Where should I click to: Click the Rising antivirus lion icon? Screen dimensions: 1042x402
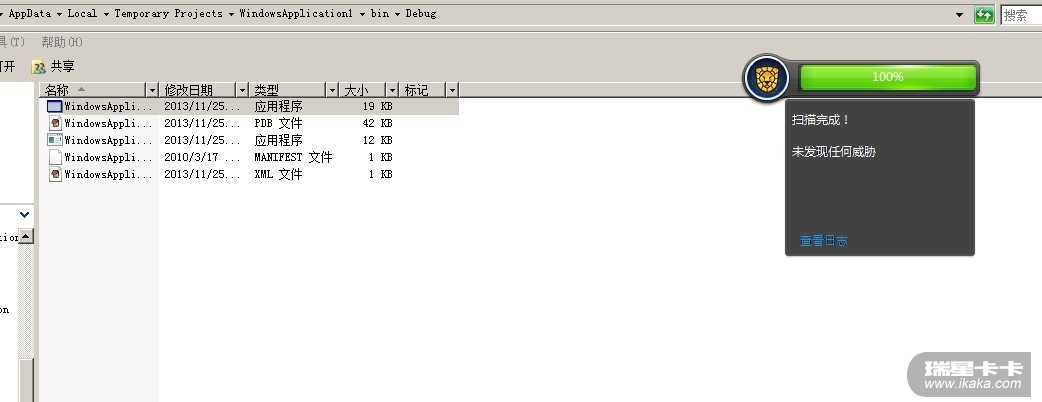(767, 78)
